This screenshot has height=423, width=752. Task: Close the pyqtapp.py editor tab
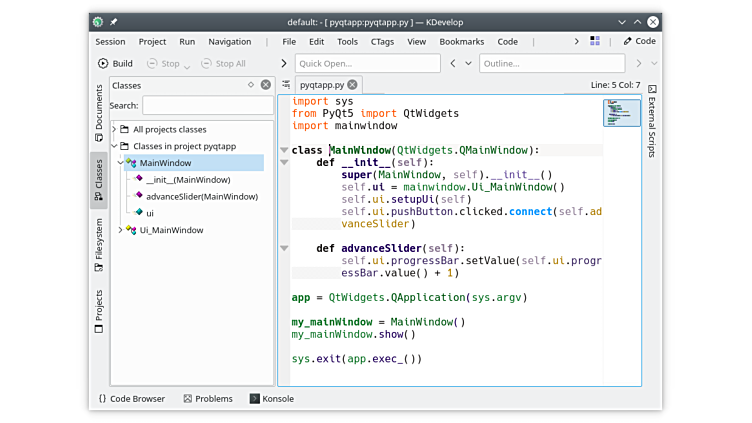coord(352,85)
